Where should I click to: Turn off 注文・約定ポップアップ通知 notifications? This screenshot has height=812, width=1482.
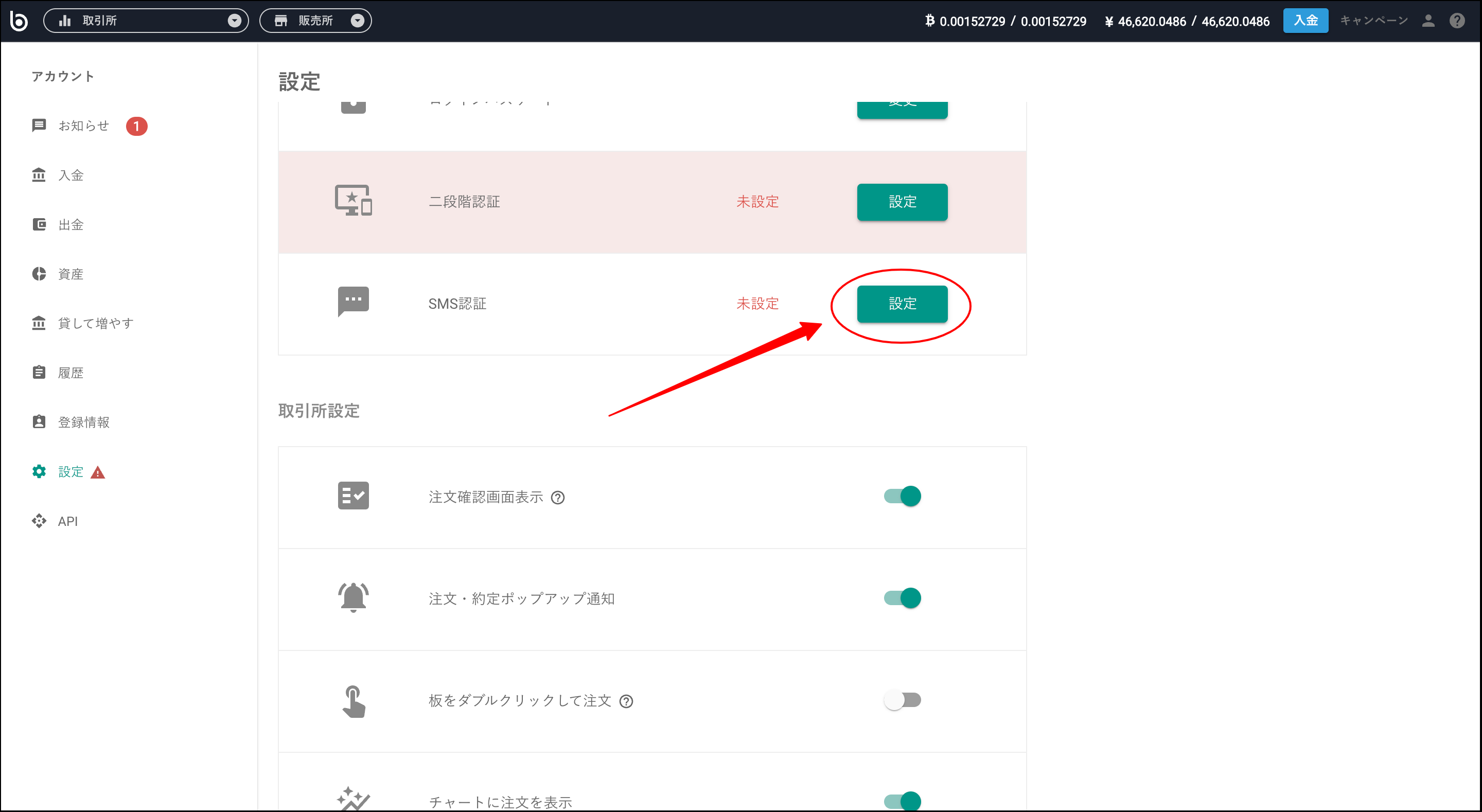pos(902,598)
